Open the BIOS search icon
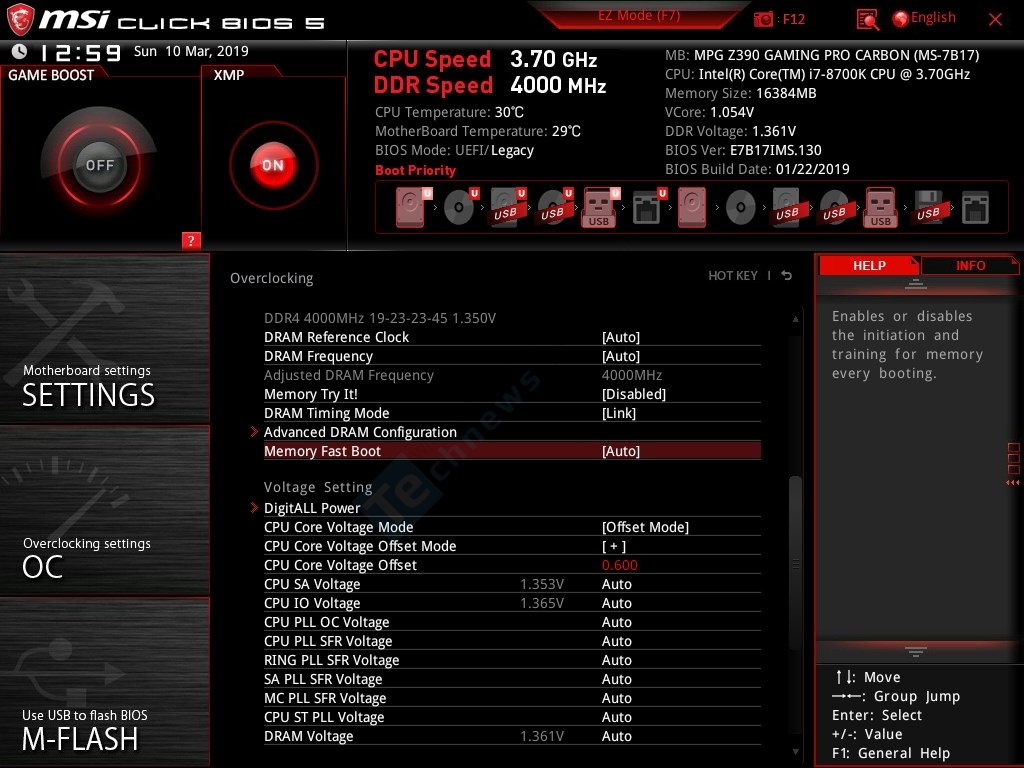Image resolution: width=1024 pixels, height=768 pixels. coord(868,19)
